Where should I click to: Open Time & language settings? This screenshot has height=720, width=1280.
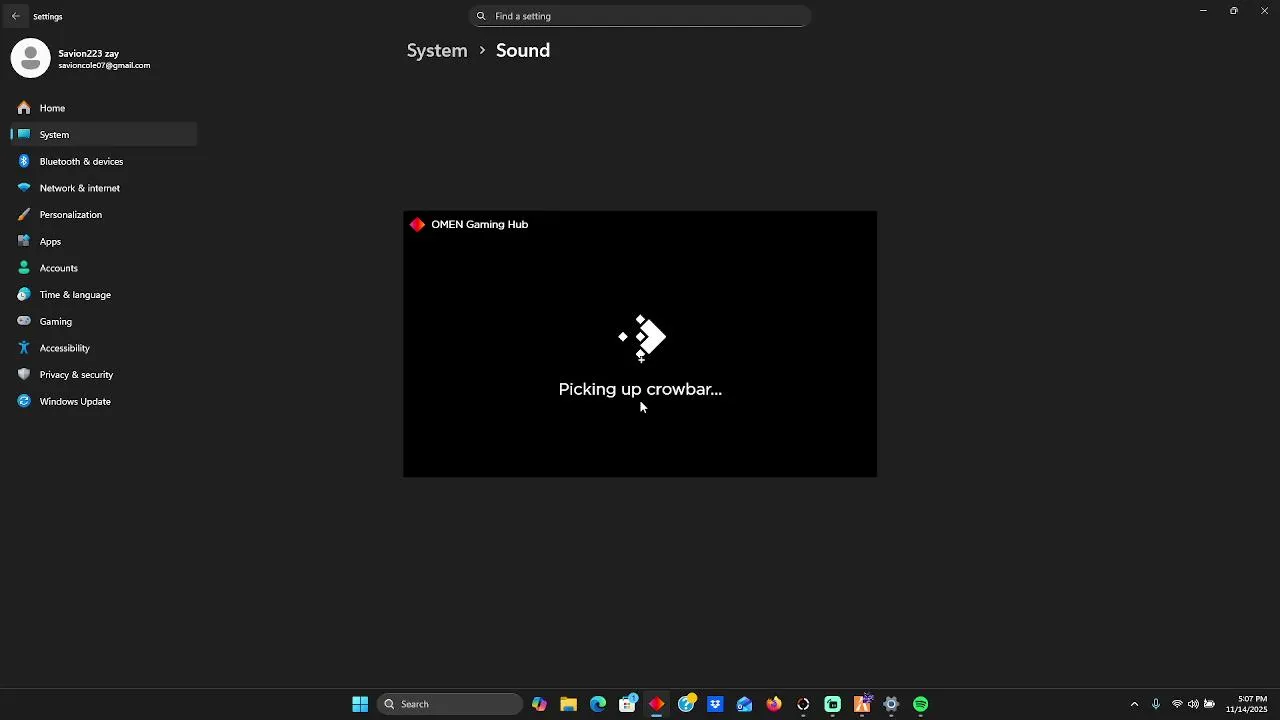tap(104, 295)
